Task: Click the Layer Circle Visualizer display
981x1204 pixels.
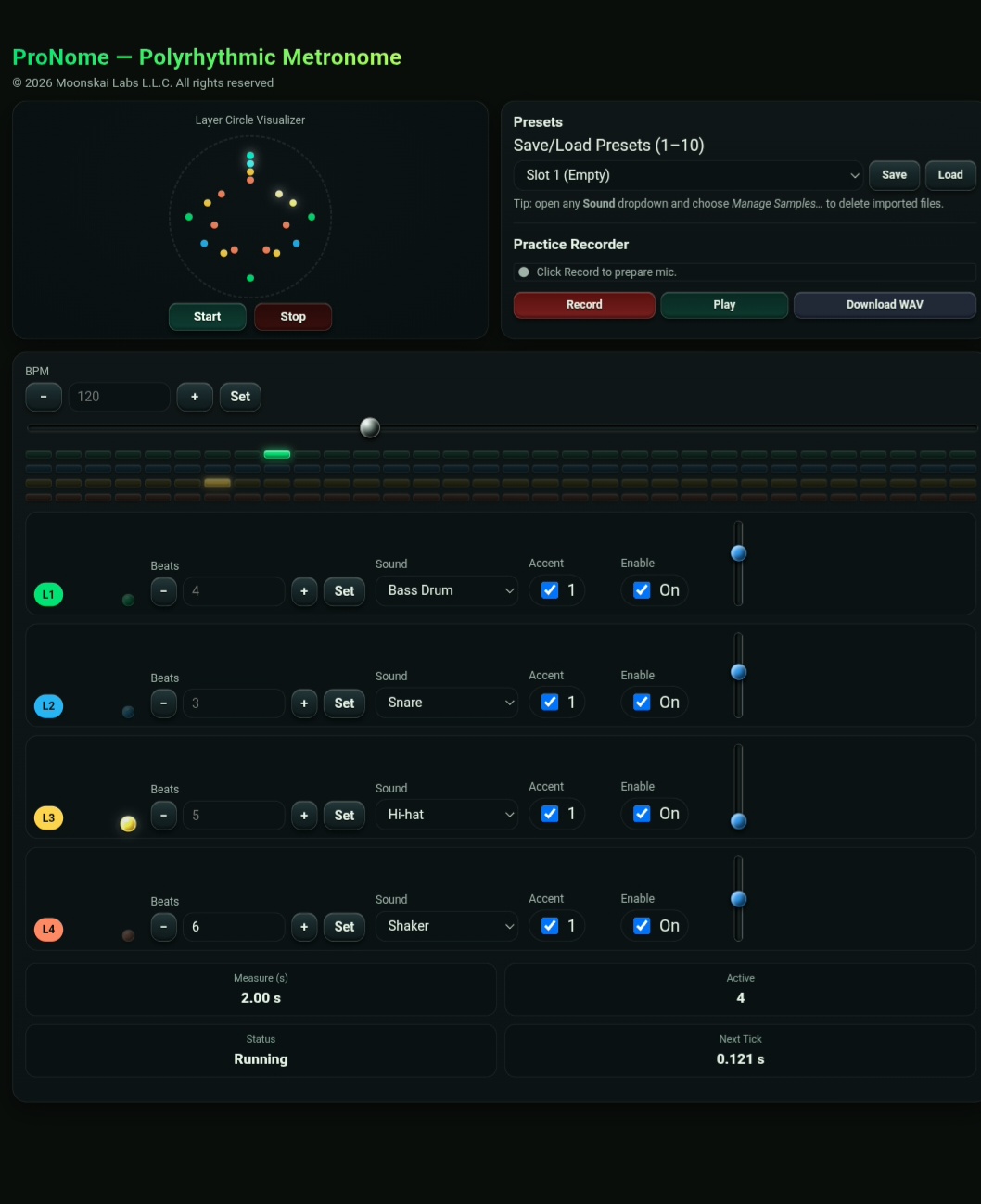Action: (250, 217)
